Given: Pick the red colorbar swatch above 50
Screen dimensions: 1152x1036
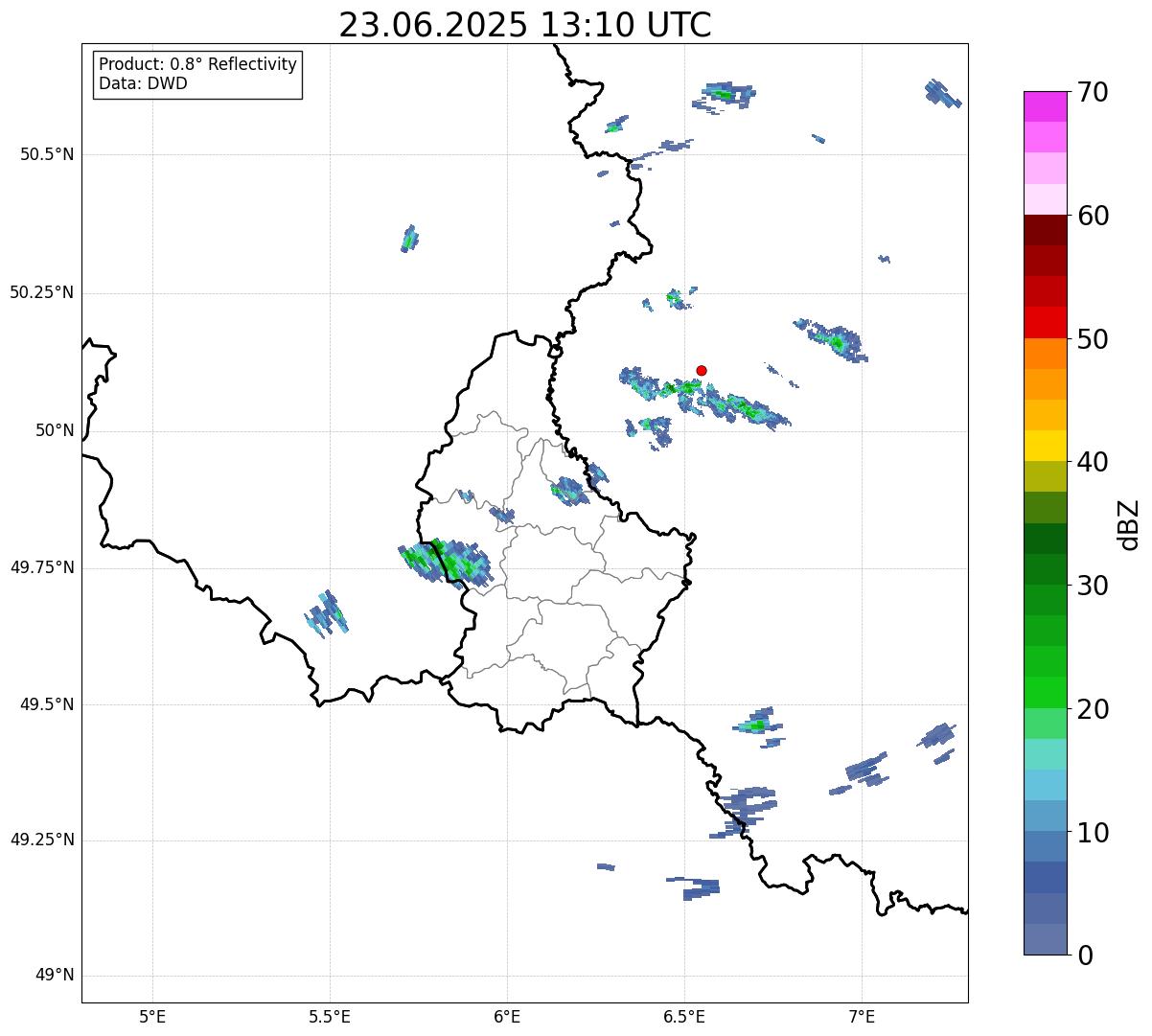Looking at the screenshot, I should pyautogui.click(x=1046, y=322).
